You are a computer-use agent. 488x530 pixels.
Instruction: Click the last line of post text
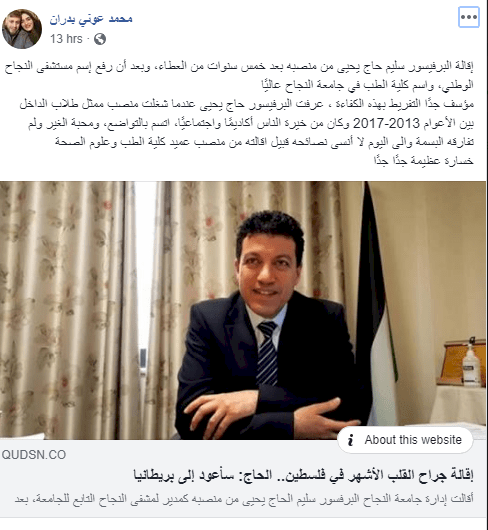click(x=424, y=160)
